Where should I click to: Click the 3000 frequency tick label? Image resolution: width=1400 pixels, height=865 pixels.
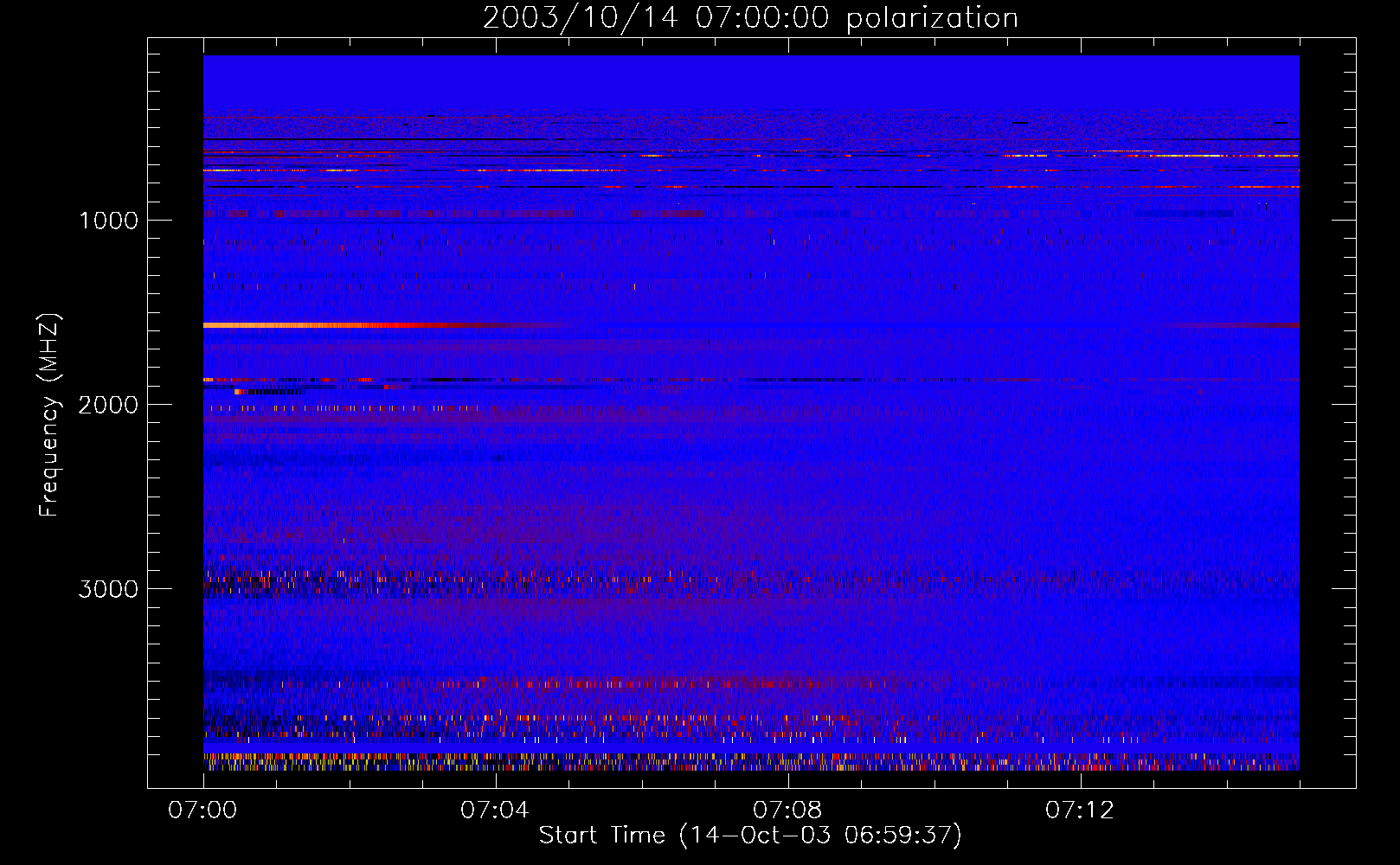point(108,589)
